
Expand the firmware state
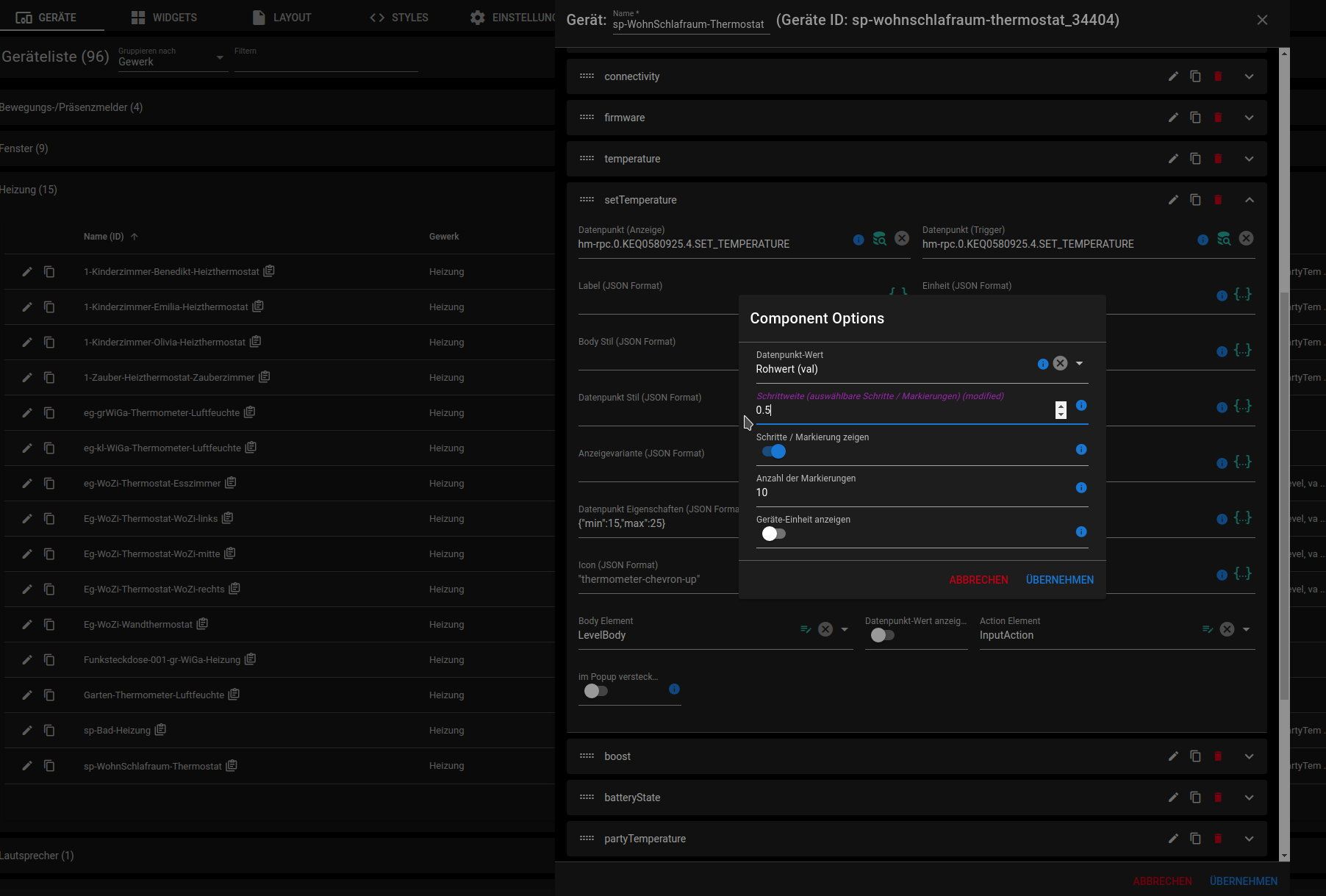coord(1249,118)
